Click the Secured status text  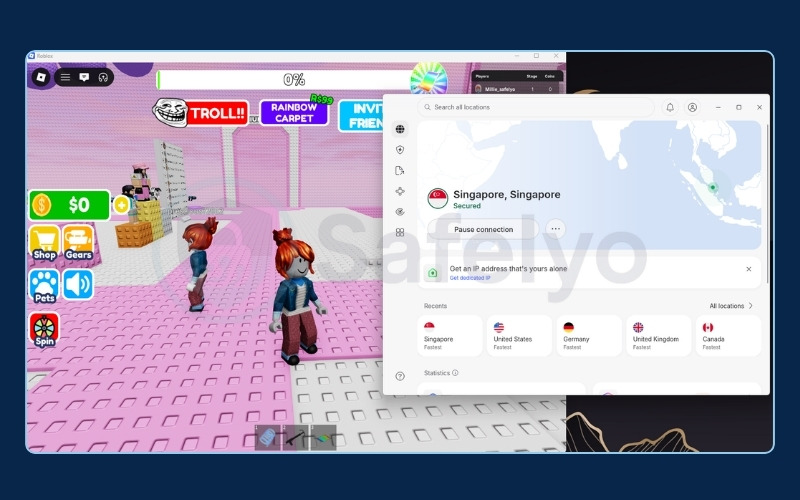(x=467, y=206)
